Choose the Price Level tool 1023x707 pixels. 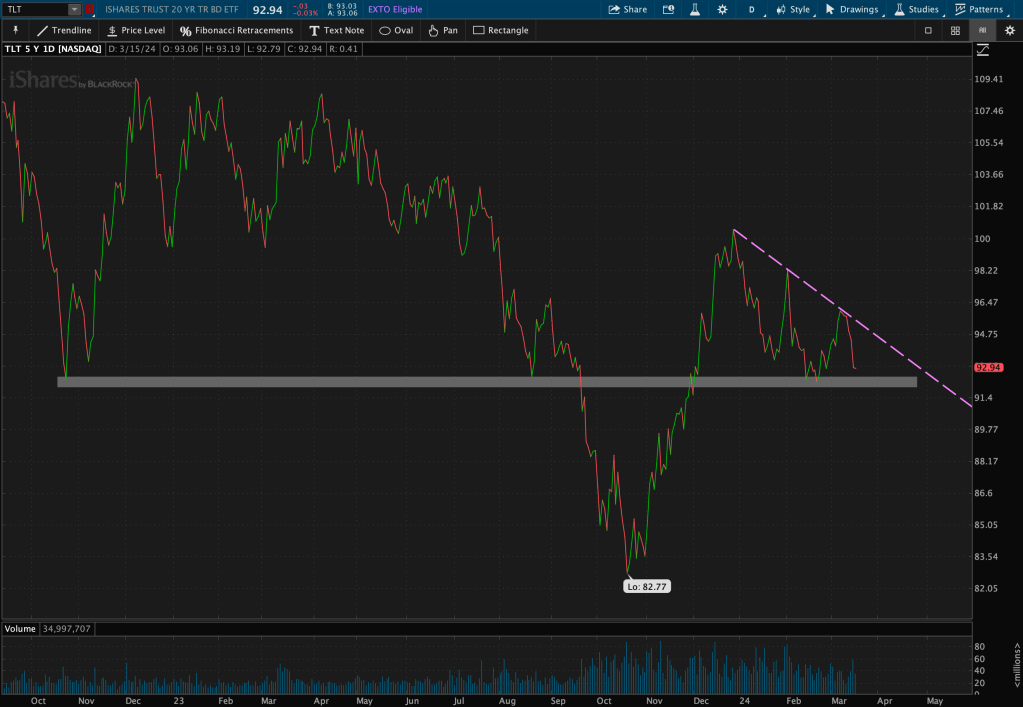click(135, 30)
